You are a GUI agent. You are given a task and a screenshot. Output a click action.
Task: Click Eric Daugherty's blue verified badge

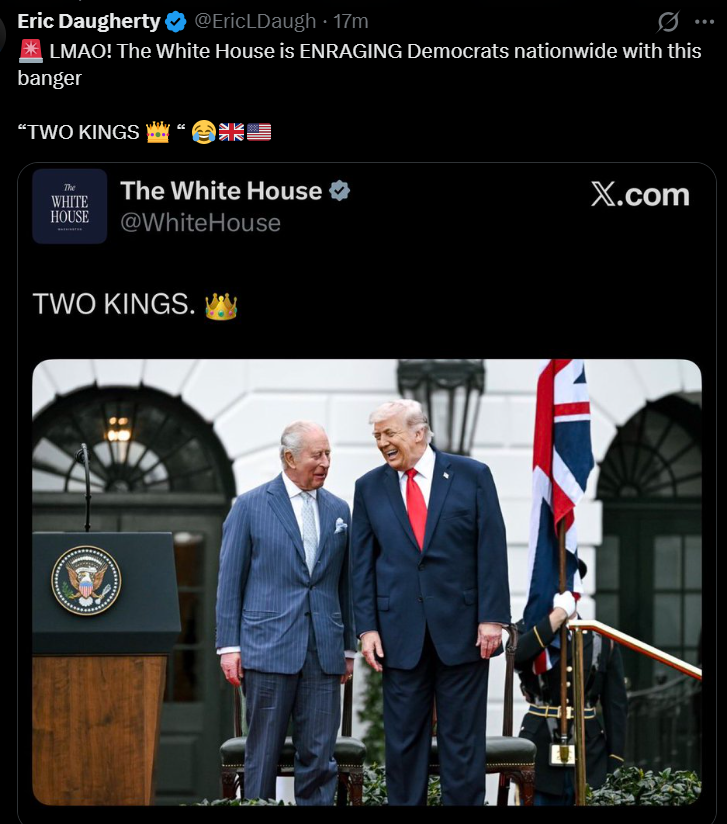[176, 22]
